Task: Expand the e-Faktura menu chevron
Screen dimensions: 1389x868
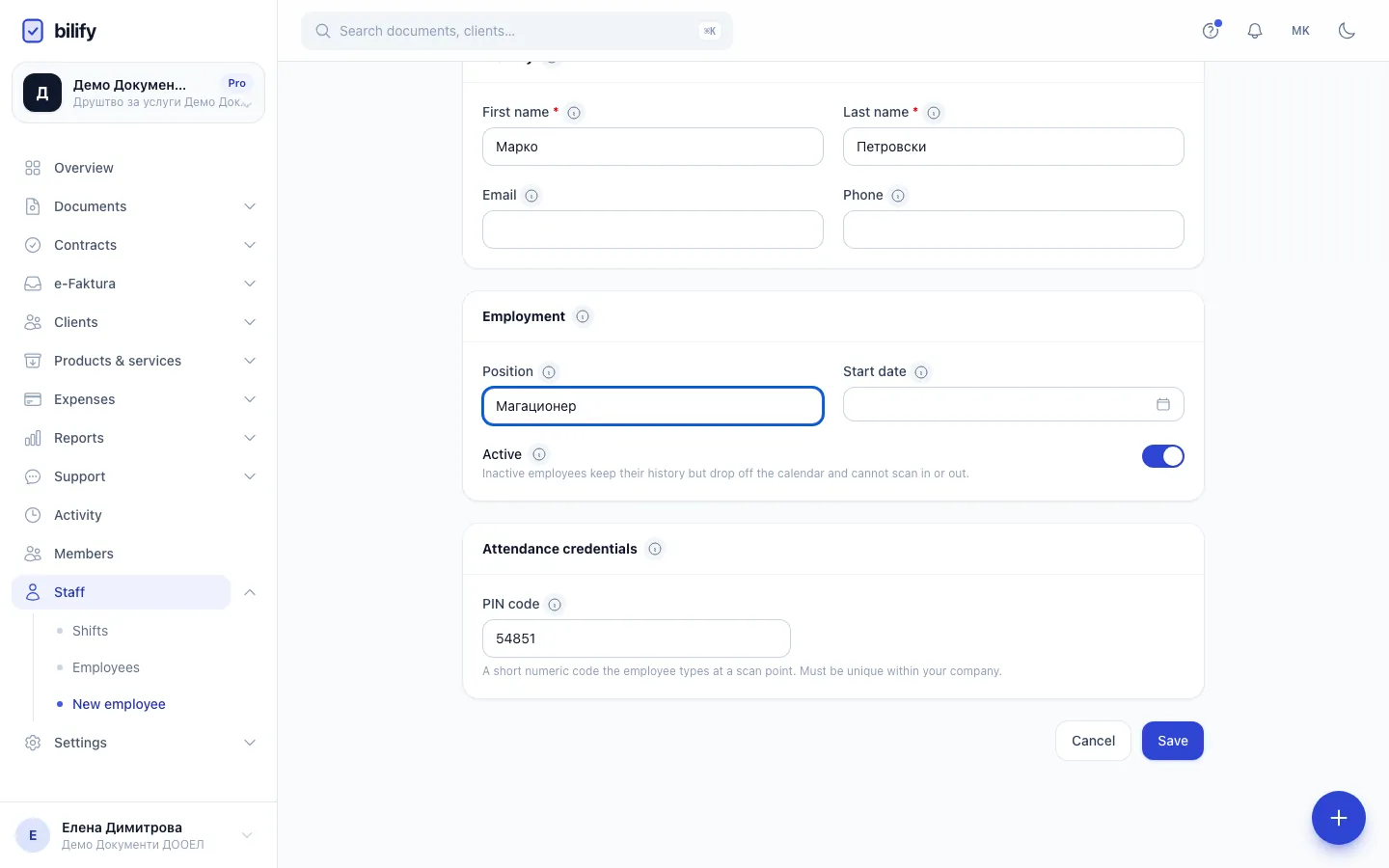Action: 250,284
